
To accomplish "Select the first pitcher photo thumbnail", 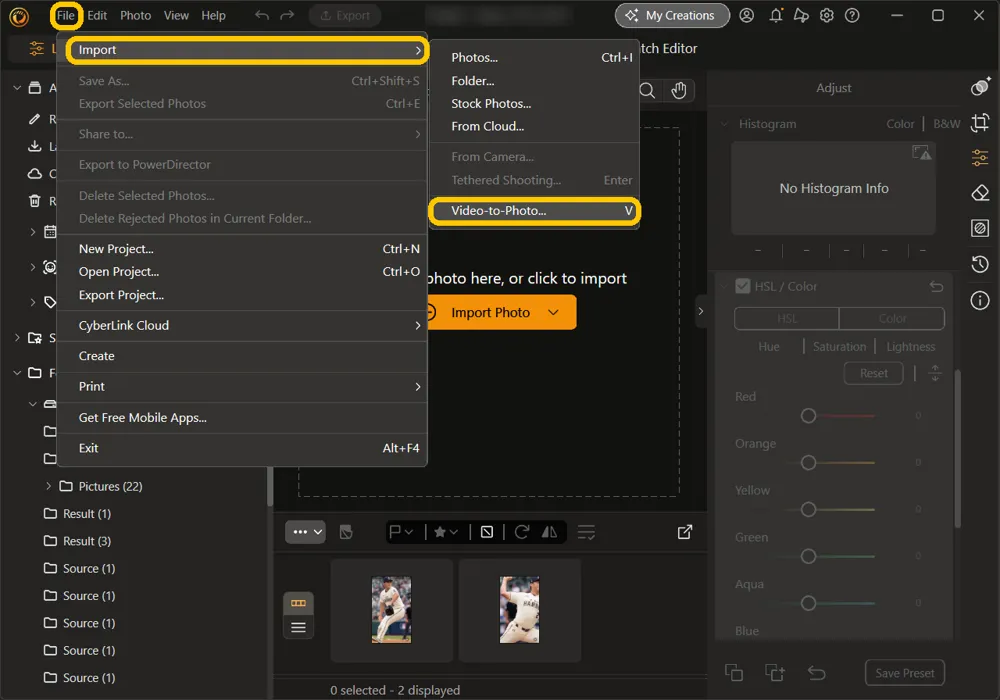I will pos(392,609).
